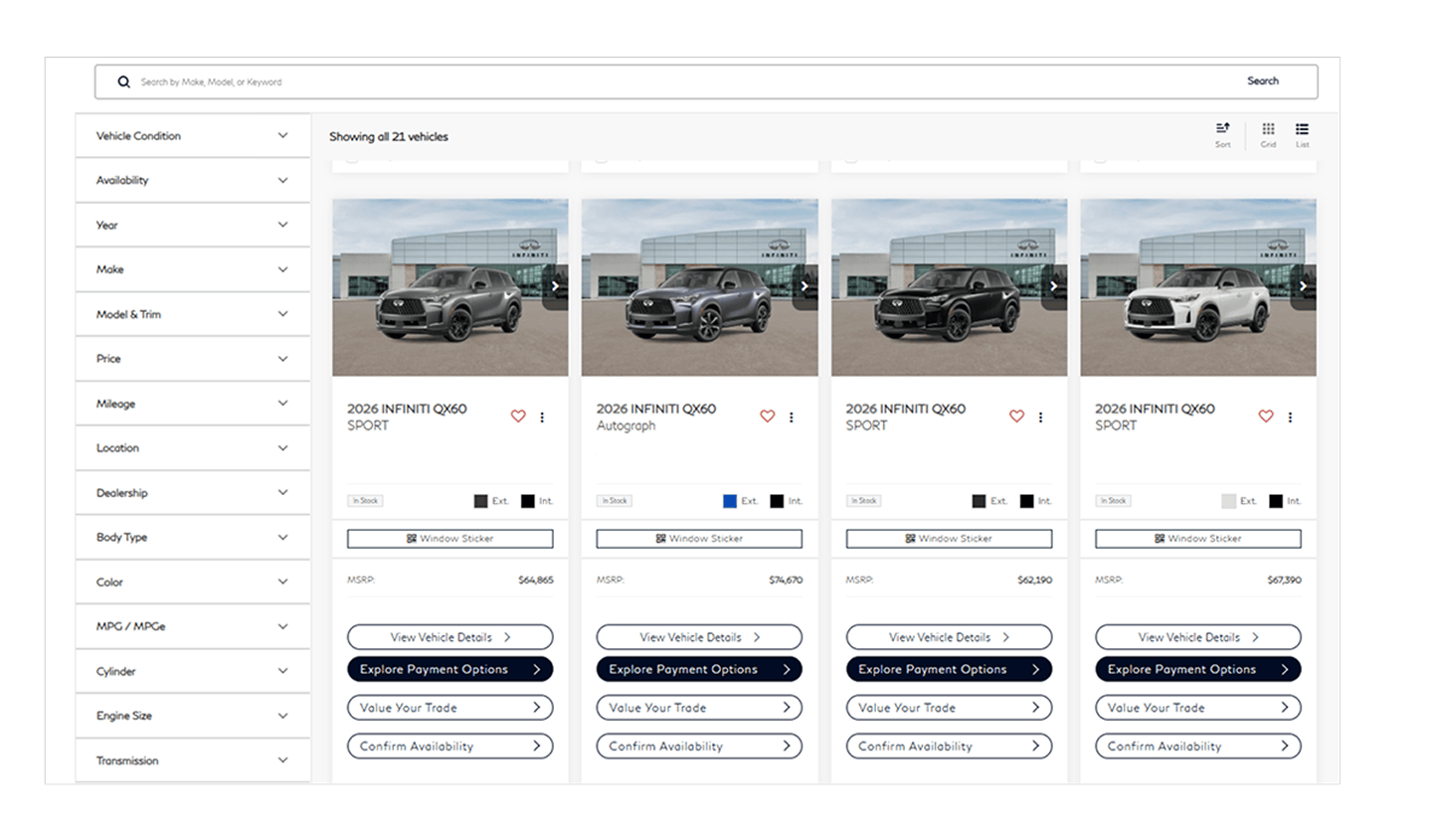Open more options menu for $67,390 QX60
Image resolution: width=1432 pixels, height=840 pixels.
[1290, 418]
